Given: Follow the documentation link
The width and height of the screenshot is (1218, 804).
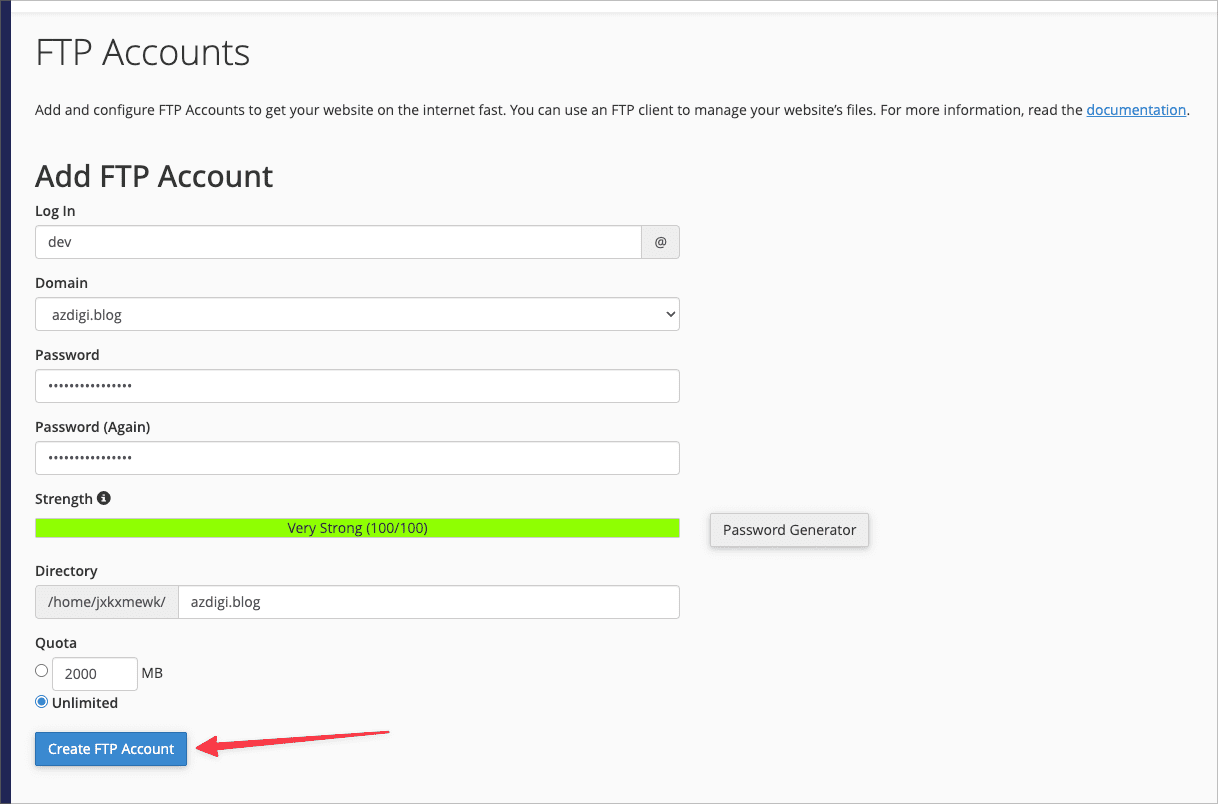Looking at the screenshot, I should (x=1136, y=110).
